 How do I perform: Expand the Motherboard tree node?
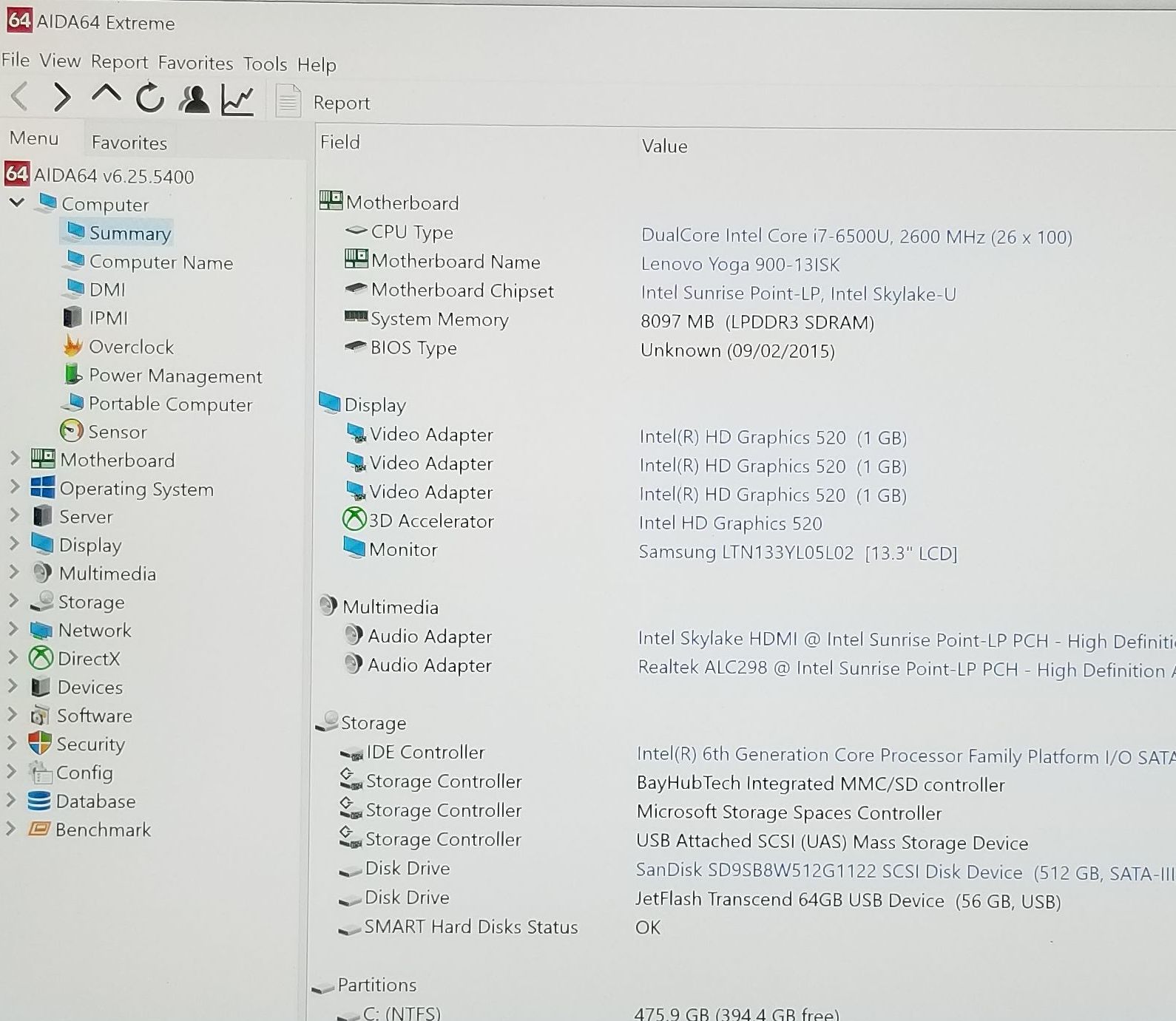pos(14,459)
